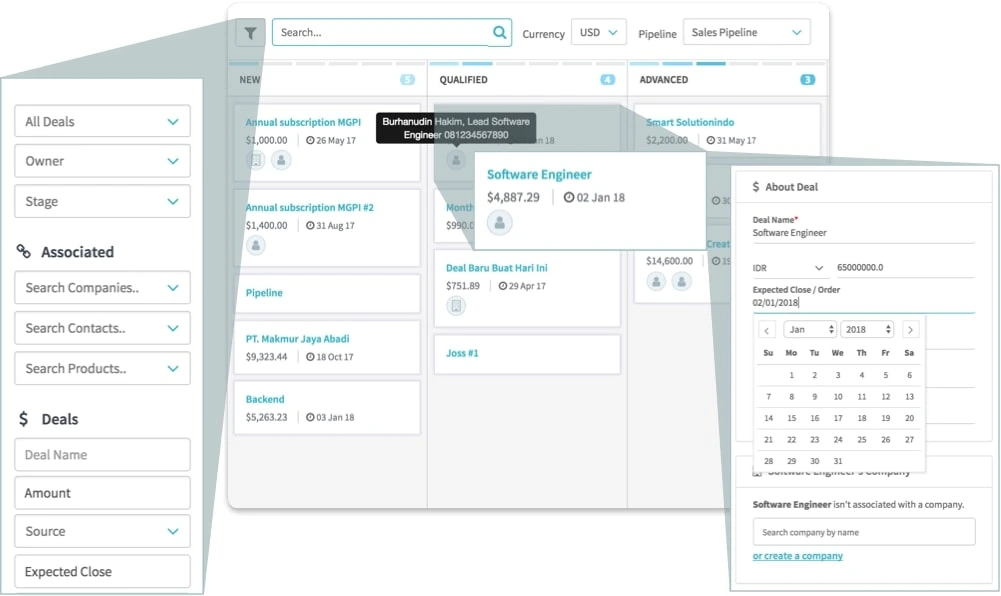The height and width of the screenshot is (596, 1001).
Task: Click the QUALIFIED column count badge
Action: pos(608,80)
